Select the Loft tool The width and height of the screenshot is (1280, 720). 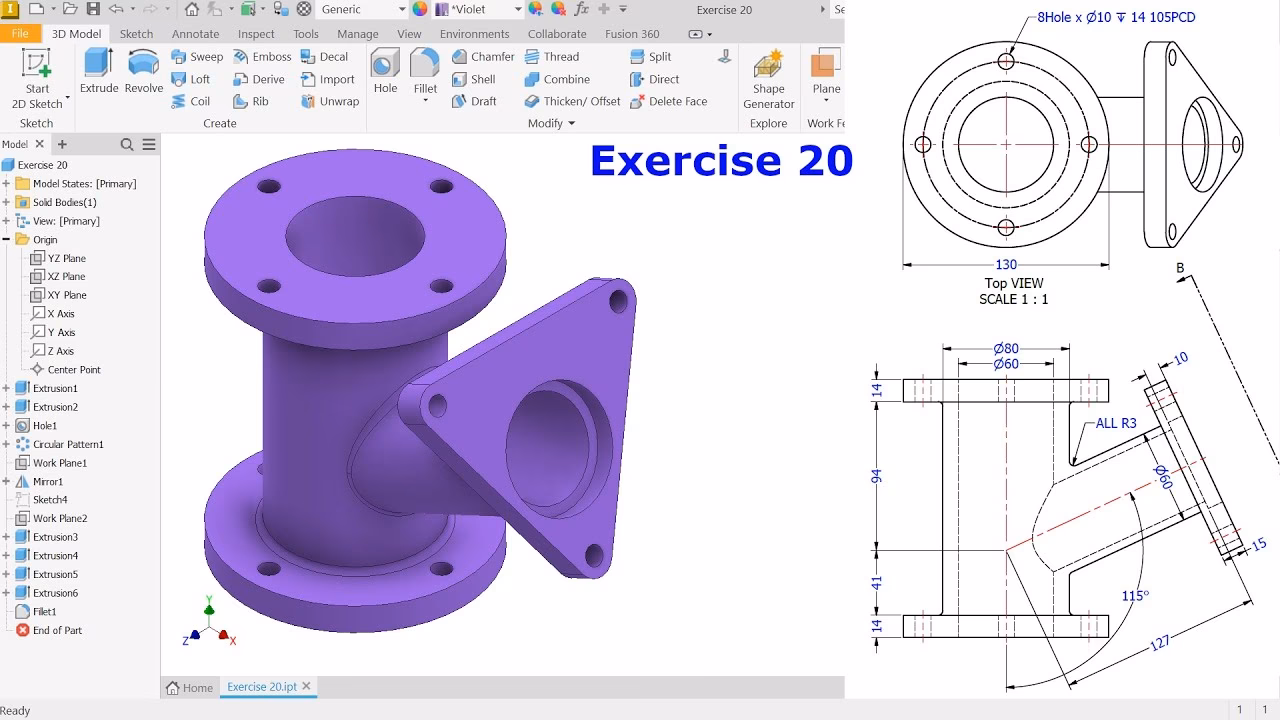tap(192, 79)
